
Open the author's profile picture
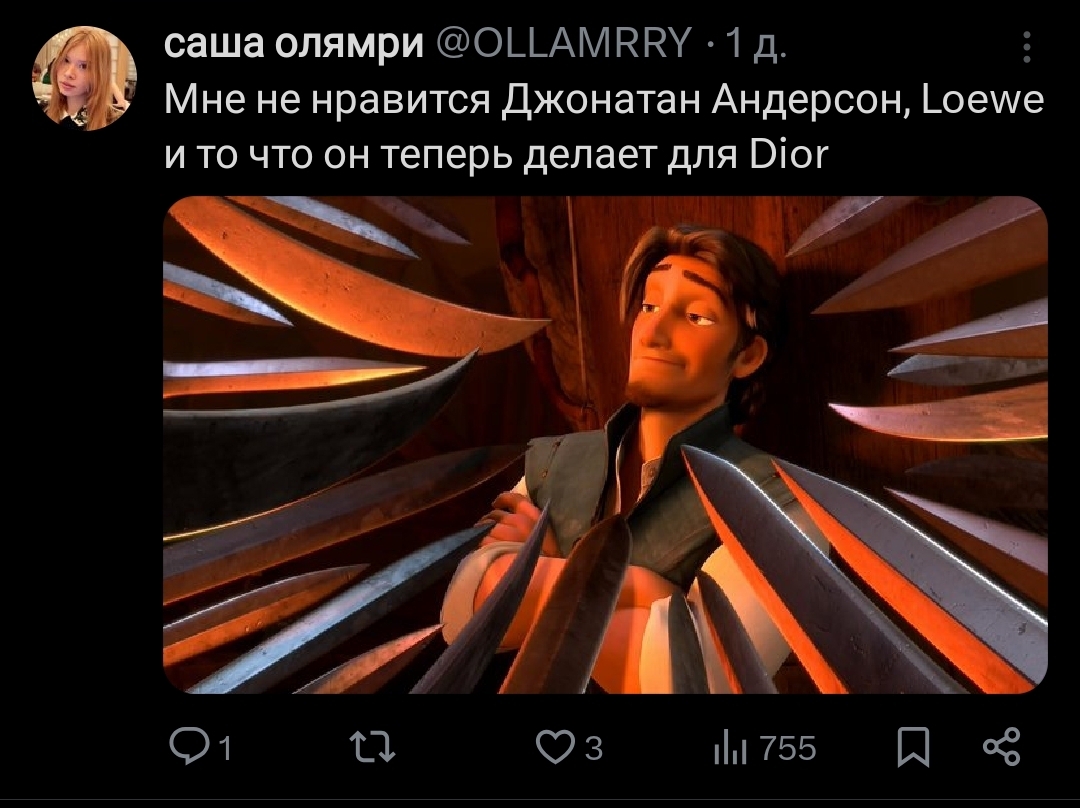click(85, 78)
